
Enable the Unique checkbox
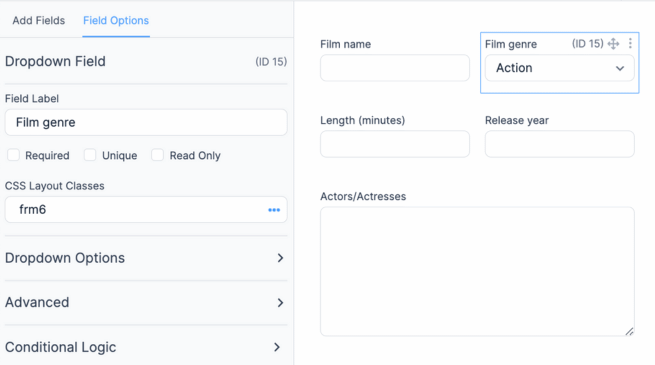pyautogui.click(x=90, y=155)
